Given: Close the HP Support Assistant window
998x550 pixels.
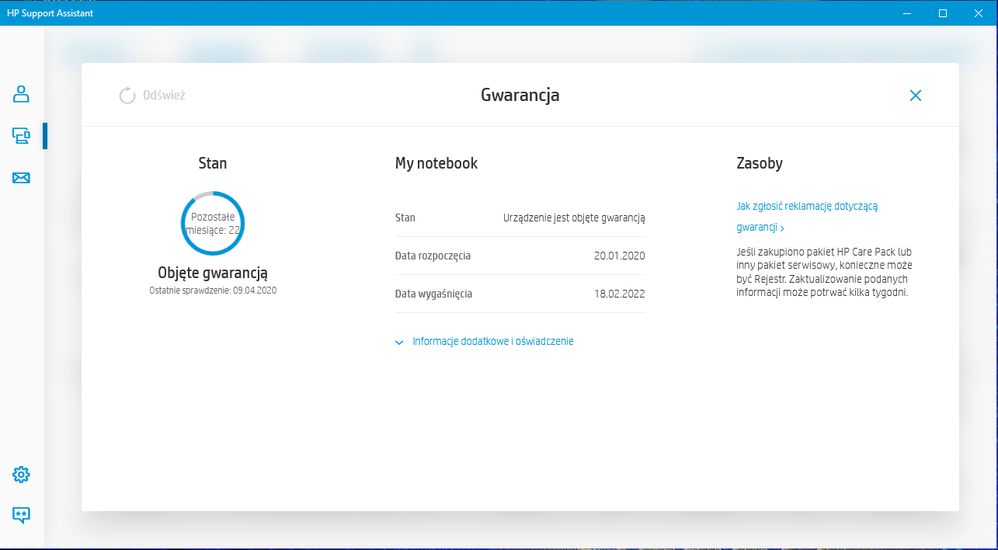Looking at the screenshot, I should pos(978,13).
